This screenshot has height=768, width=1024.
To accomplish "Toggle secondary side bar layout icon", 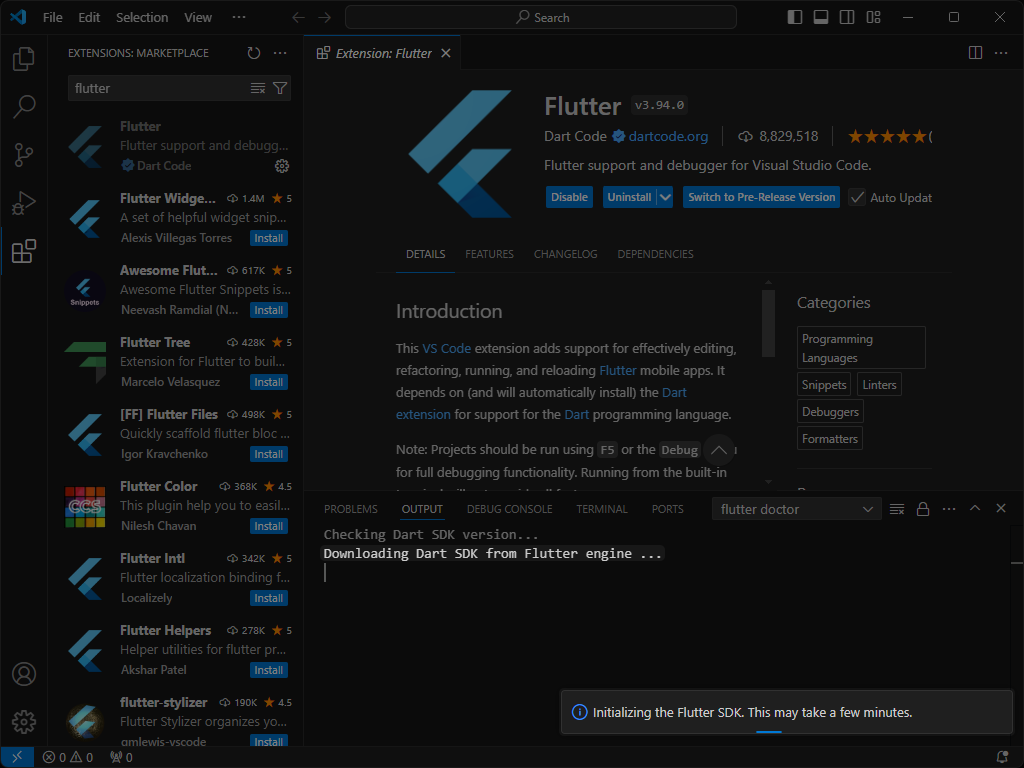I will coord(847,17).
